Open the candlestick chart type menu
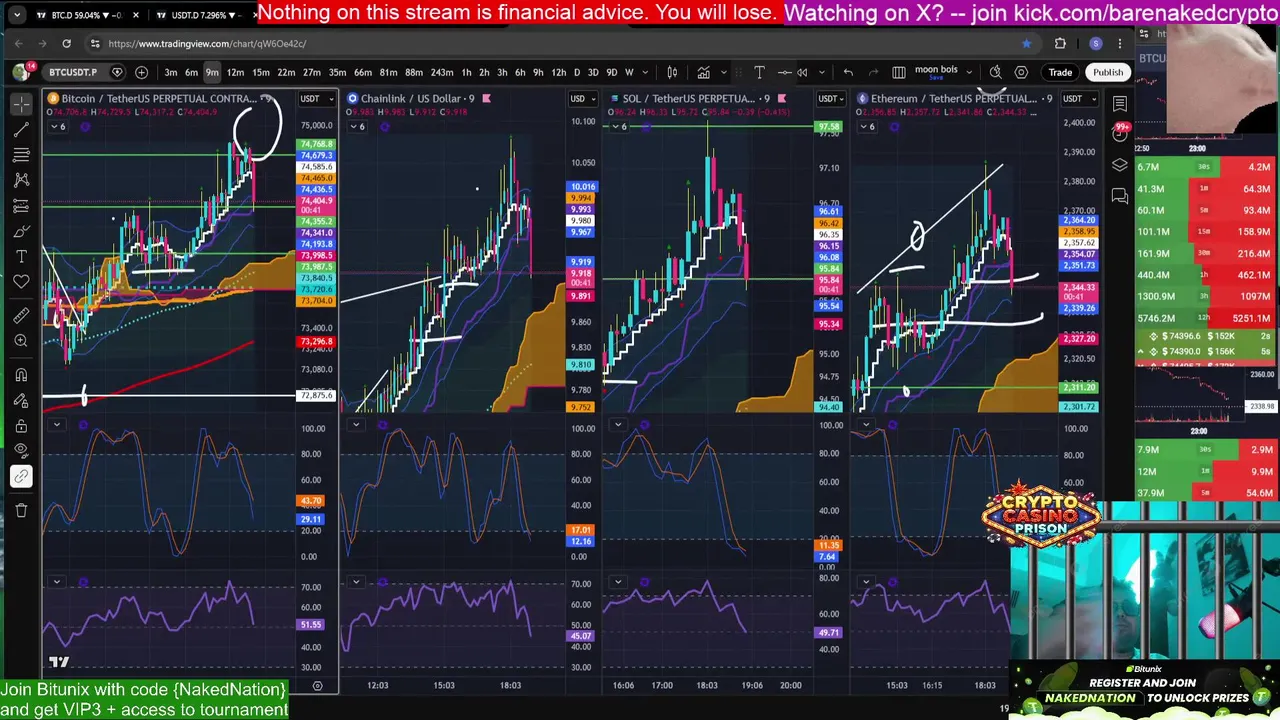Image resolution: width=1280 pixels, height=720 pixels. pyautogui.click(x=672, y=72)
